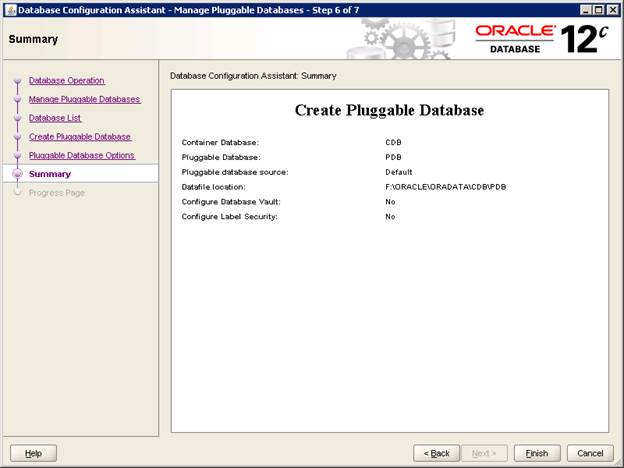
Task: Open Pluggable Database Options step
Action: click(x=82, y=155)
